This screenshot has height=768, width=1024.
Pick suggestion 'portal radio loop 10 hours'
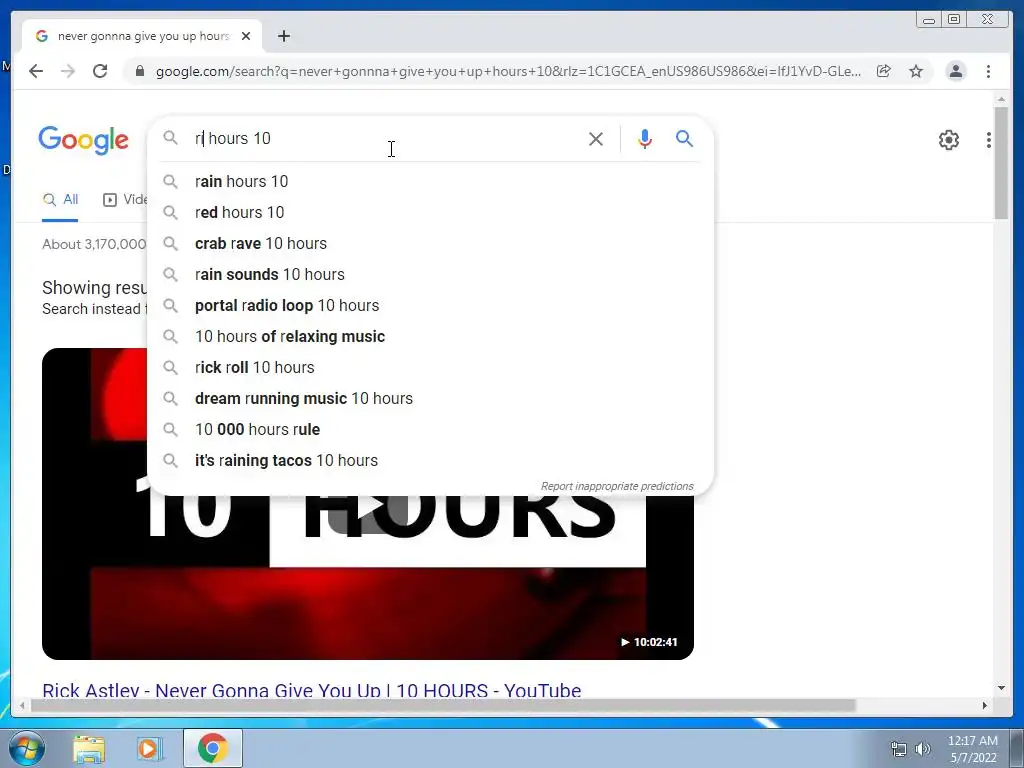click(431, 306)
